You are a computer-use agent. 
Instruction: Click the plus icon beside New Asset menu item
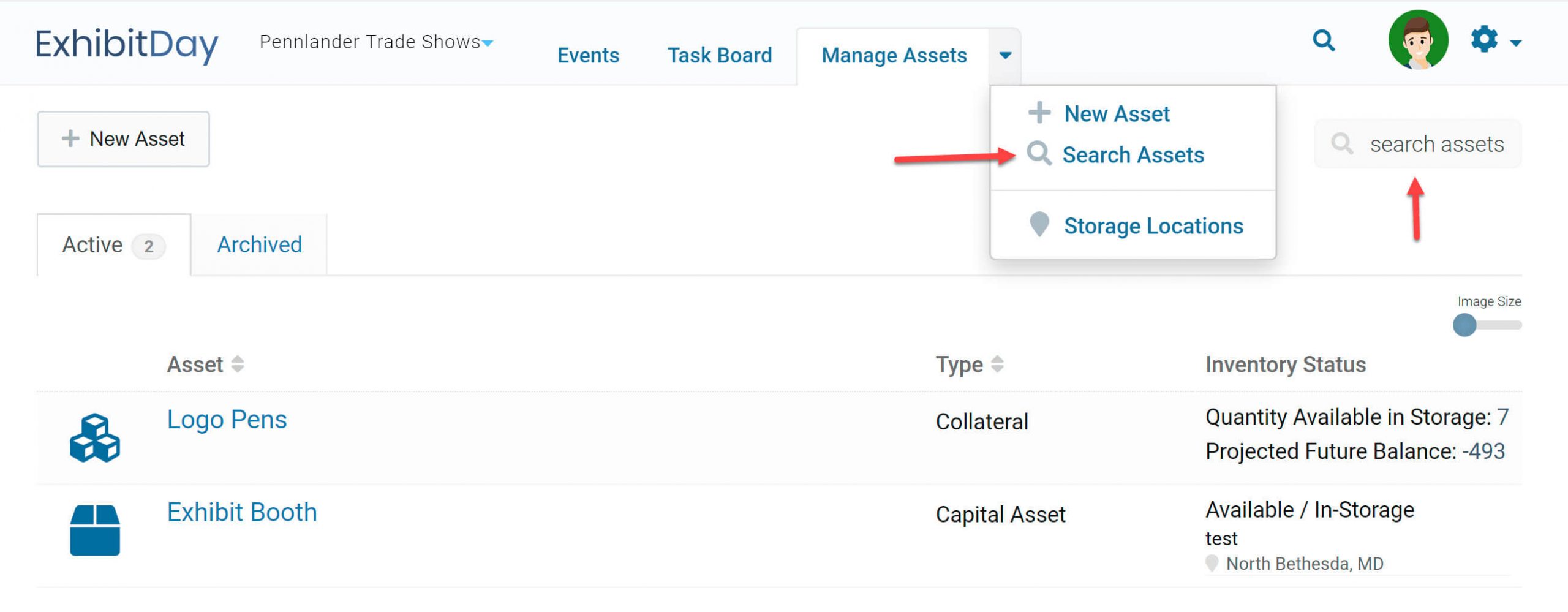(x=1039, y=113)
